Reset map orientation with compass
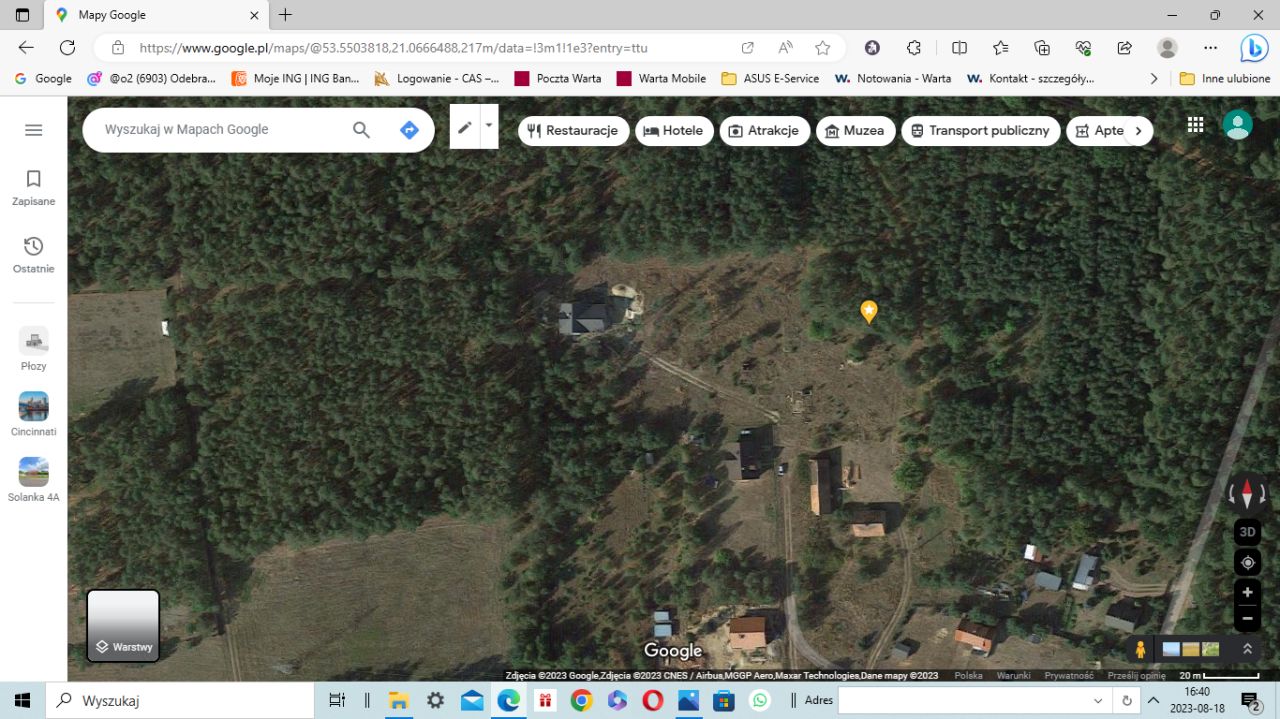 pyautogui.click(x=1247, y=494)
